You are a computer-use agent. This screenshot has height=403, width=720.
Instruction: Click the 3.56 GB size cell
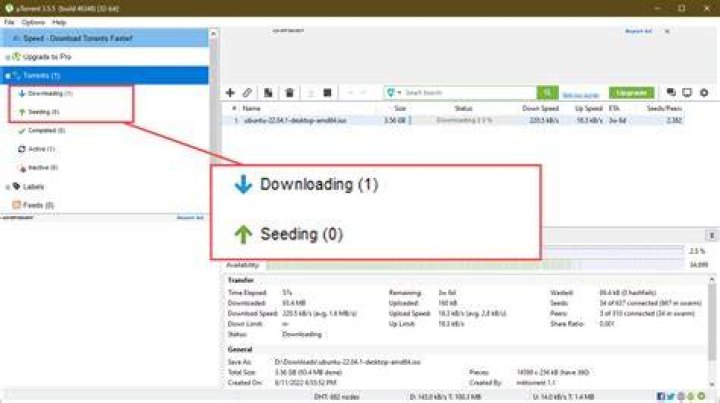click(395, 120)
